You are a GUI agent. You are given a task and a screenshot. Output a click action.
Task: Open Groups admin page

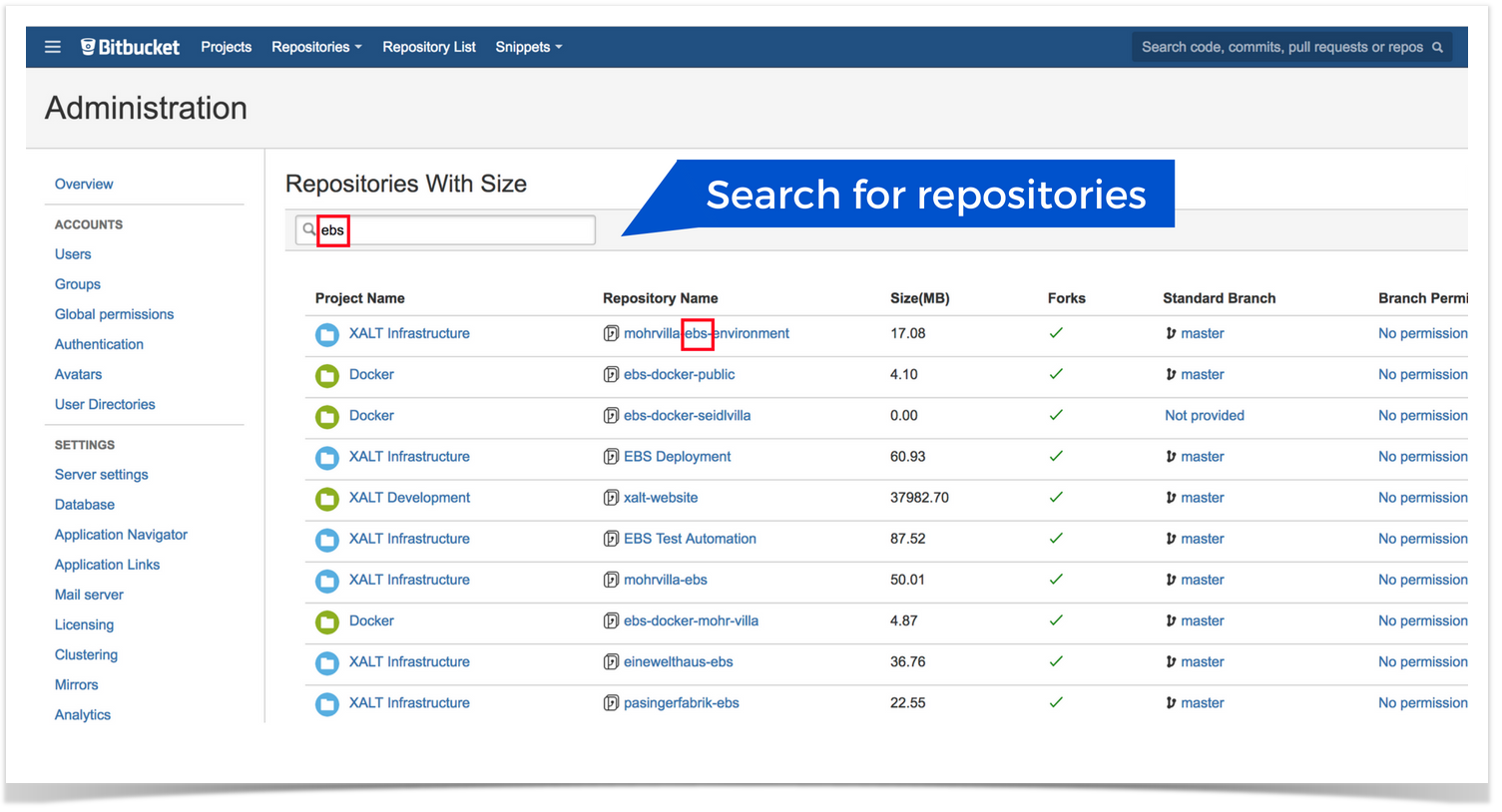pyautogui.click(x=78, y=283)
